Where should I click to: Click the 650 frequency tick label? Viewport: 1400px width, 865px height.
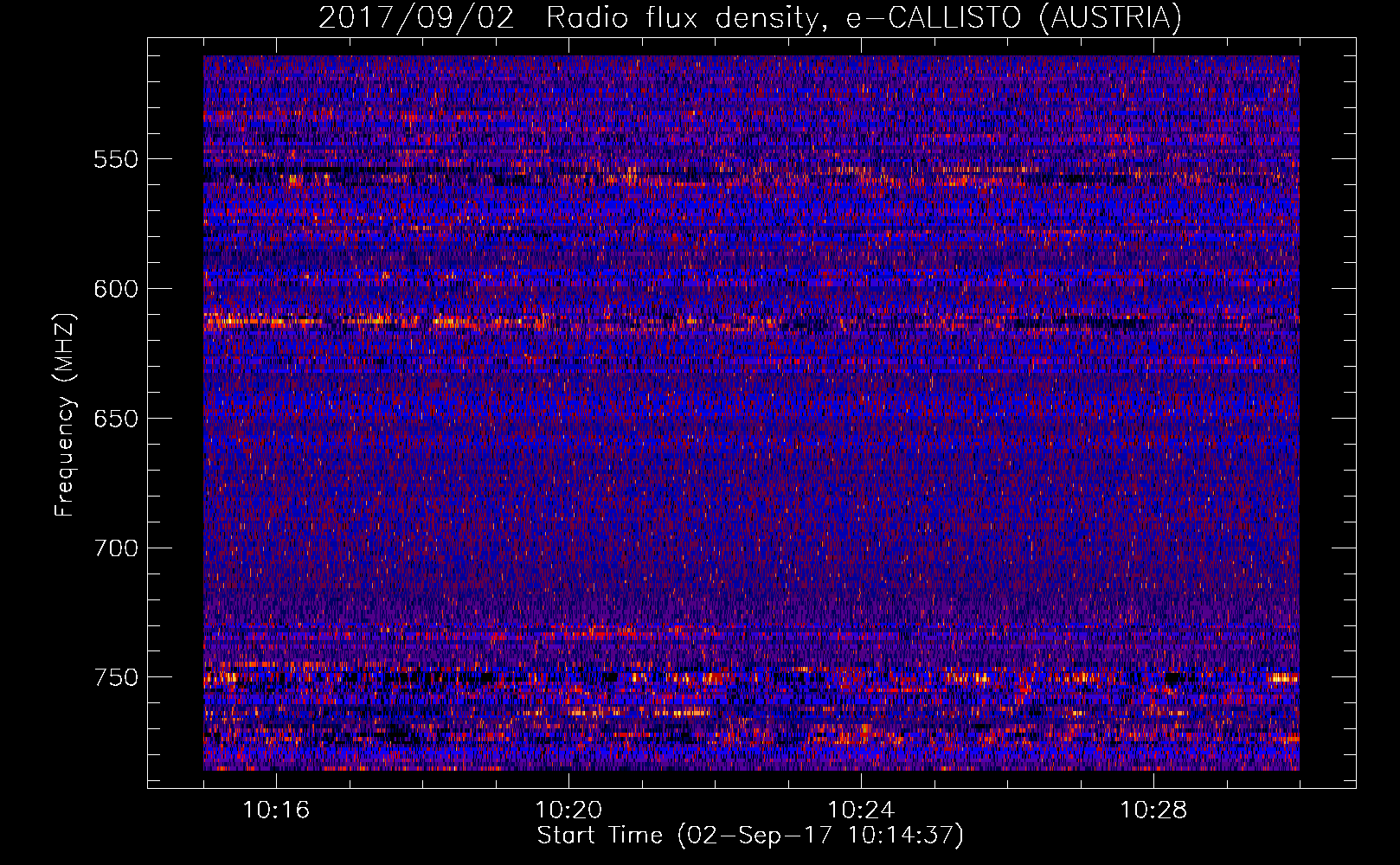116,419
